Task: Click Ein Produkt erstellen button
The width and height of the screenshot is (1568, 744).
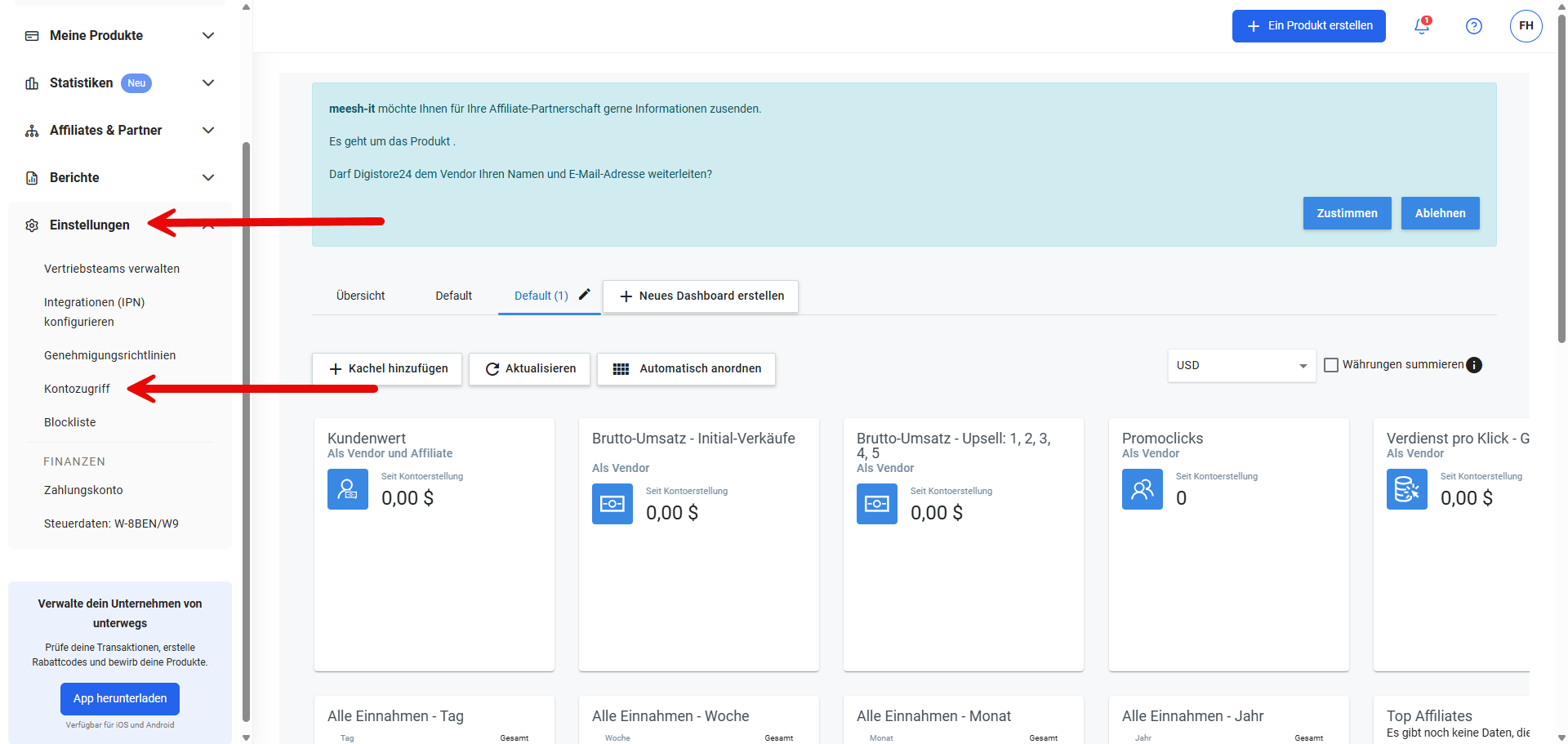Action: coord(1308,26)
